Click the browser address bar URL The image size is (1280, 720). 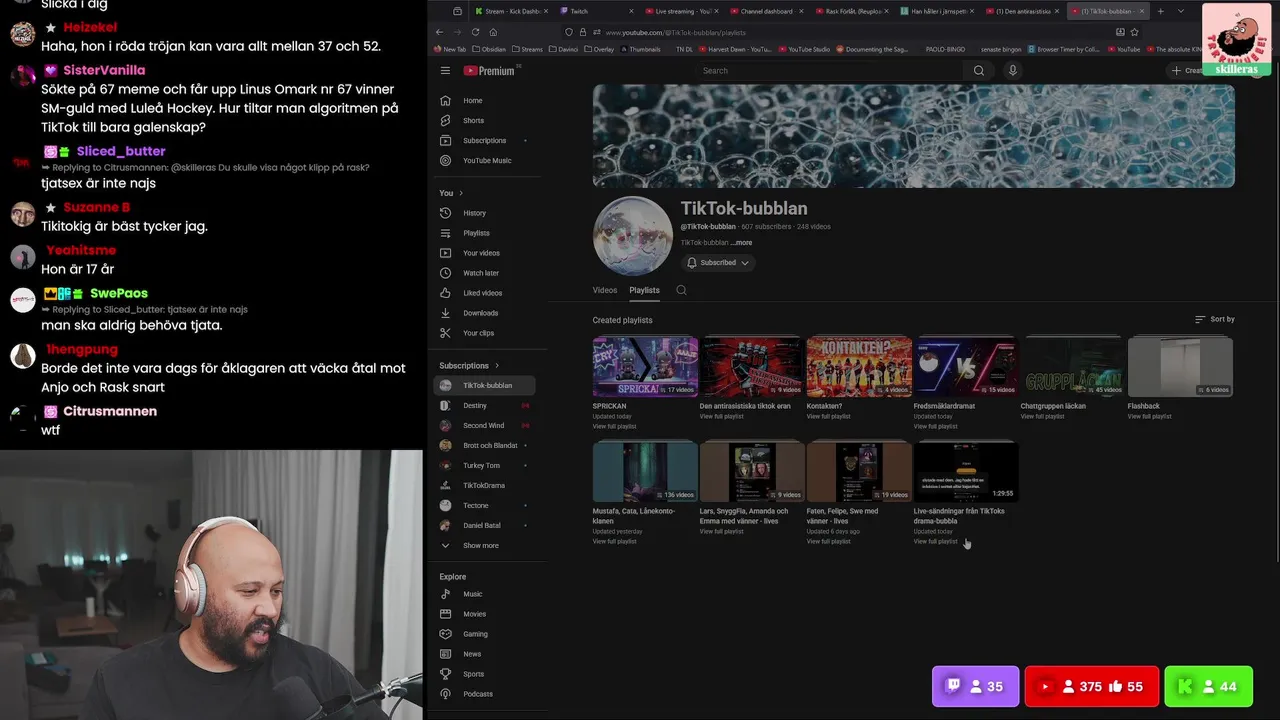click(675, 32)
